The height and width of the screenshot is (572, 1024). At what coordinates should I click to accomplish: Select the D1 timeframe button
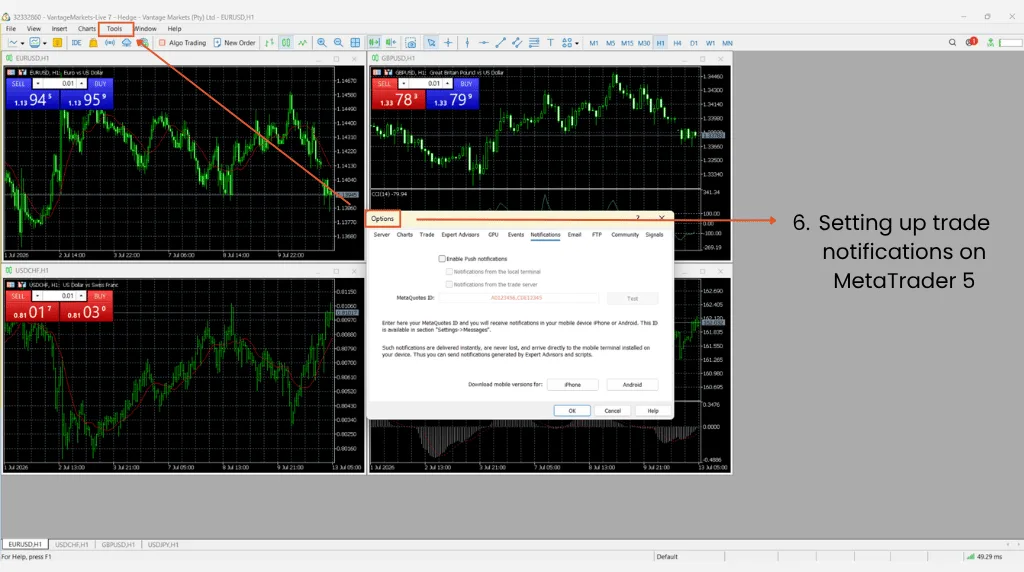point(694,43)
